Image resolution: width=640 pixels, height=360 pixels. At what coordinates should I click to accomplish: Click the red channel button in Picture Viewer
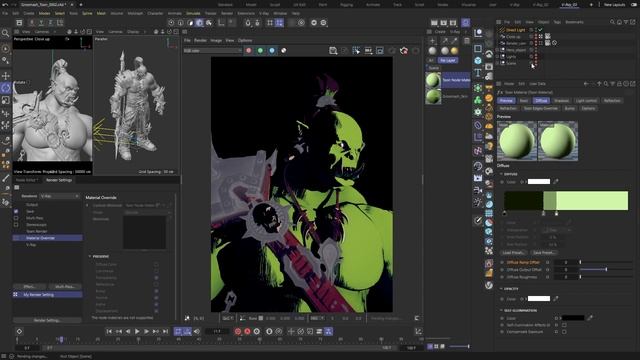249,51
